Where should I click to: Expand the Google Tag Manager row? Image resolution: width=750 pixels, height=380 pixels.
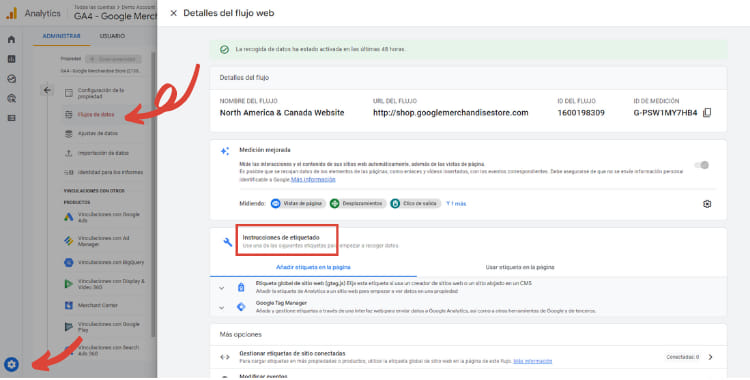(221, 308)
